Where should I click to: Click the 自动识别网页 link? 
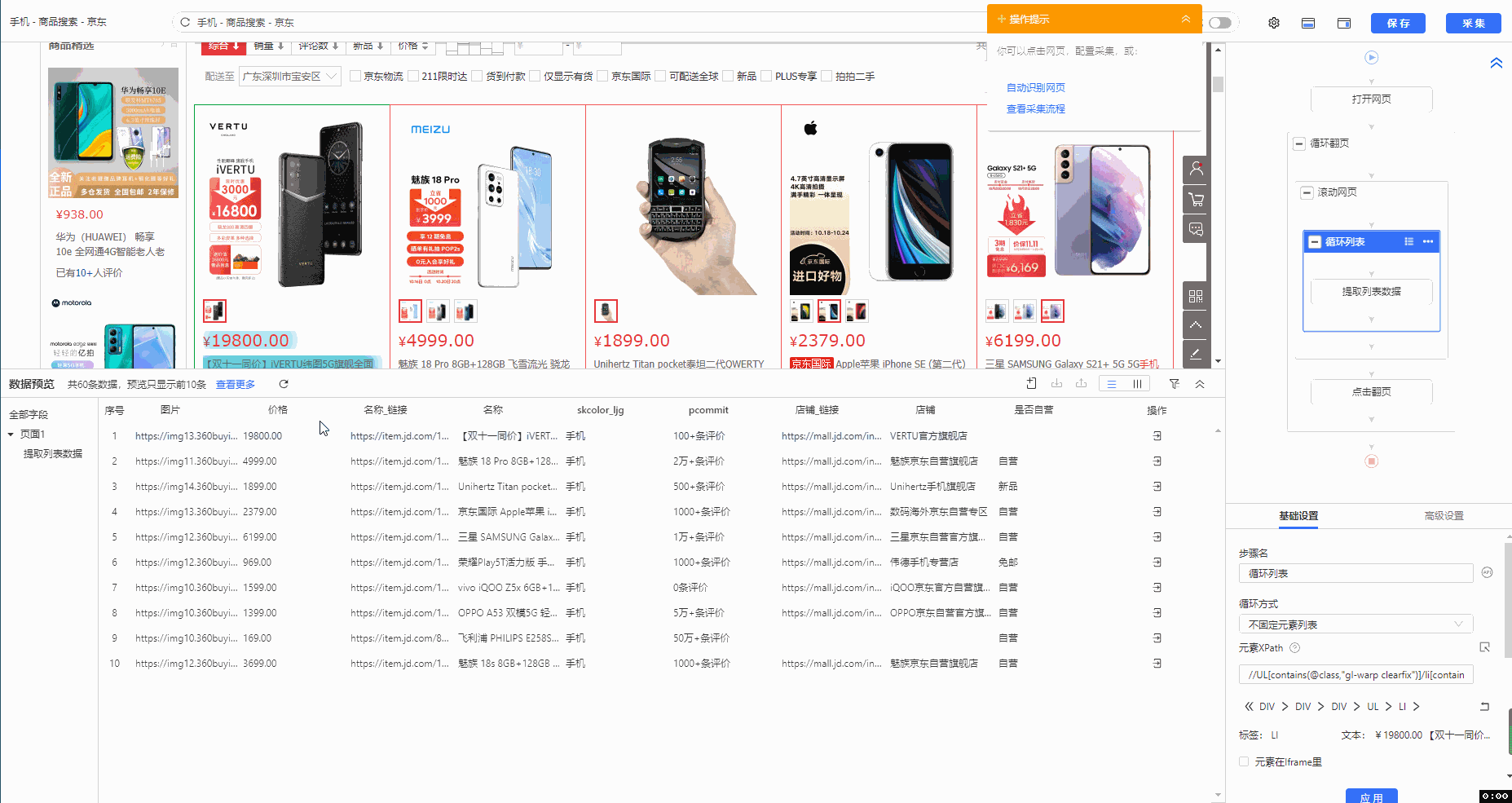(1036, 88)
